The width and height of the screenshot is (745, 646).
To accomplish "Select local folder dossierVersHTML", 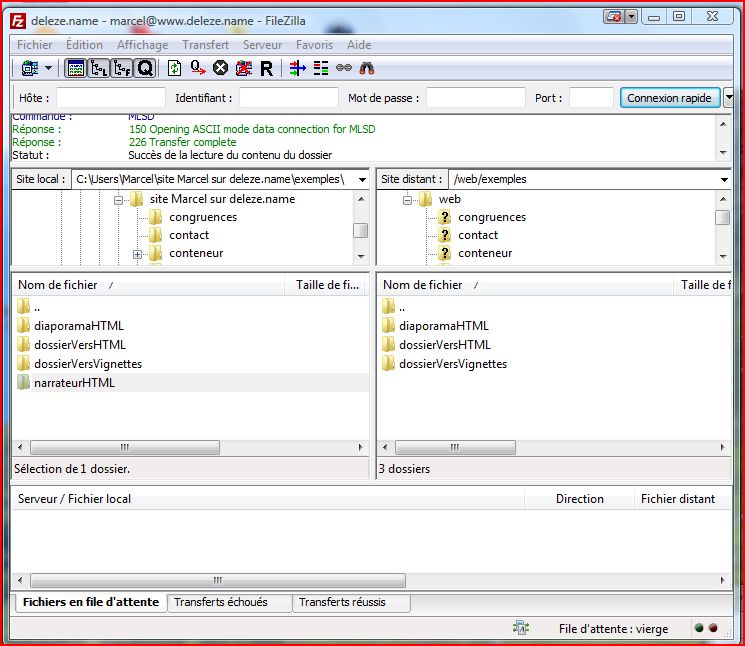I will tap(80, 345).
